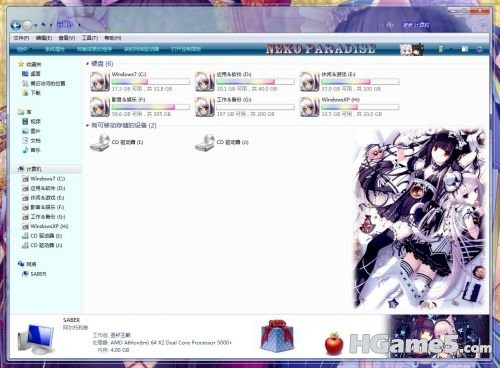Click the 库 libraries icon in sidebar
This screenshot has height=368, width=500.
(21, 112)
